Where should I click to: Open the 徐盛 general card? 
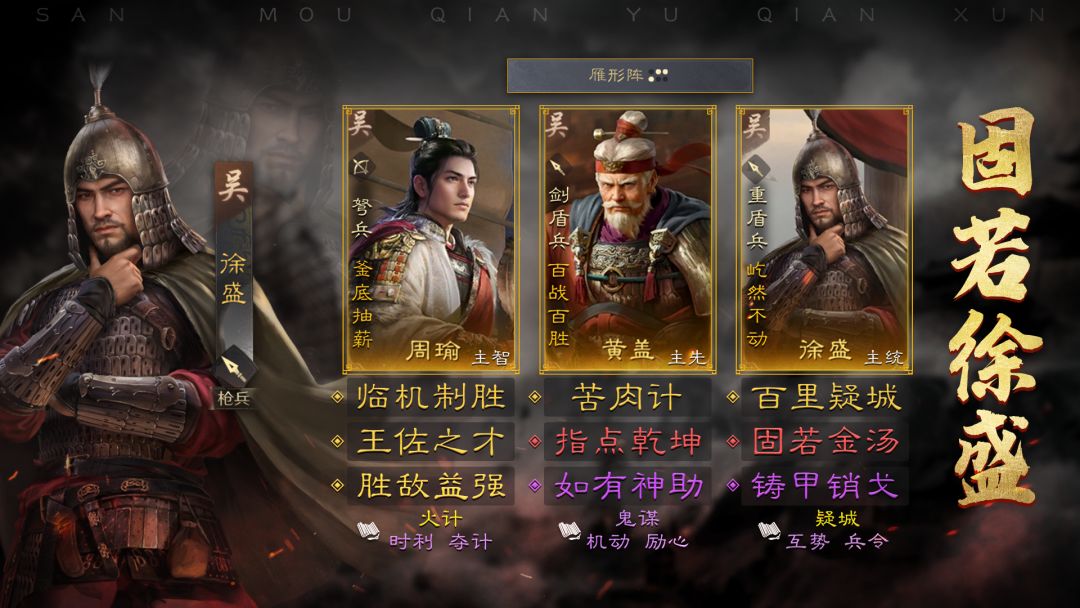824,239
